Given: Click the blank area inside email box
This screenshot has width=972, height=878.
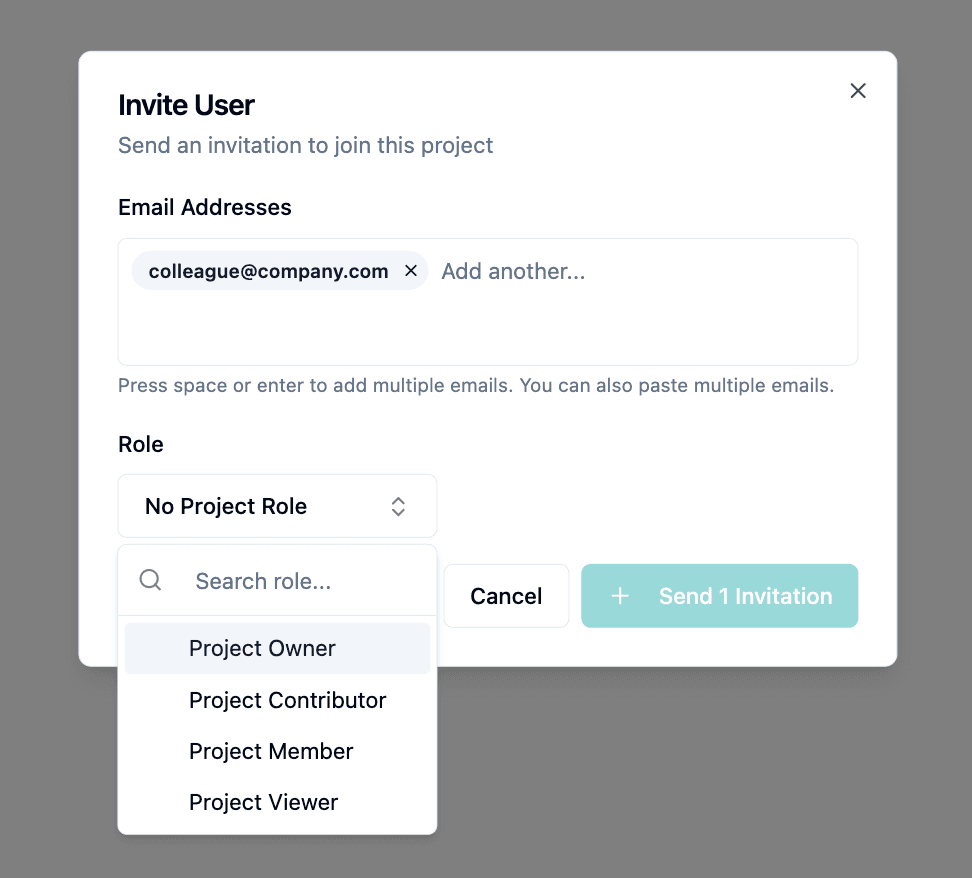Looking at the screenshot, I should click(x=487, y=330).
